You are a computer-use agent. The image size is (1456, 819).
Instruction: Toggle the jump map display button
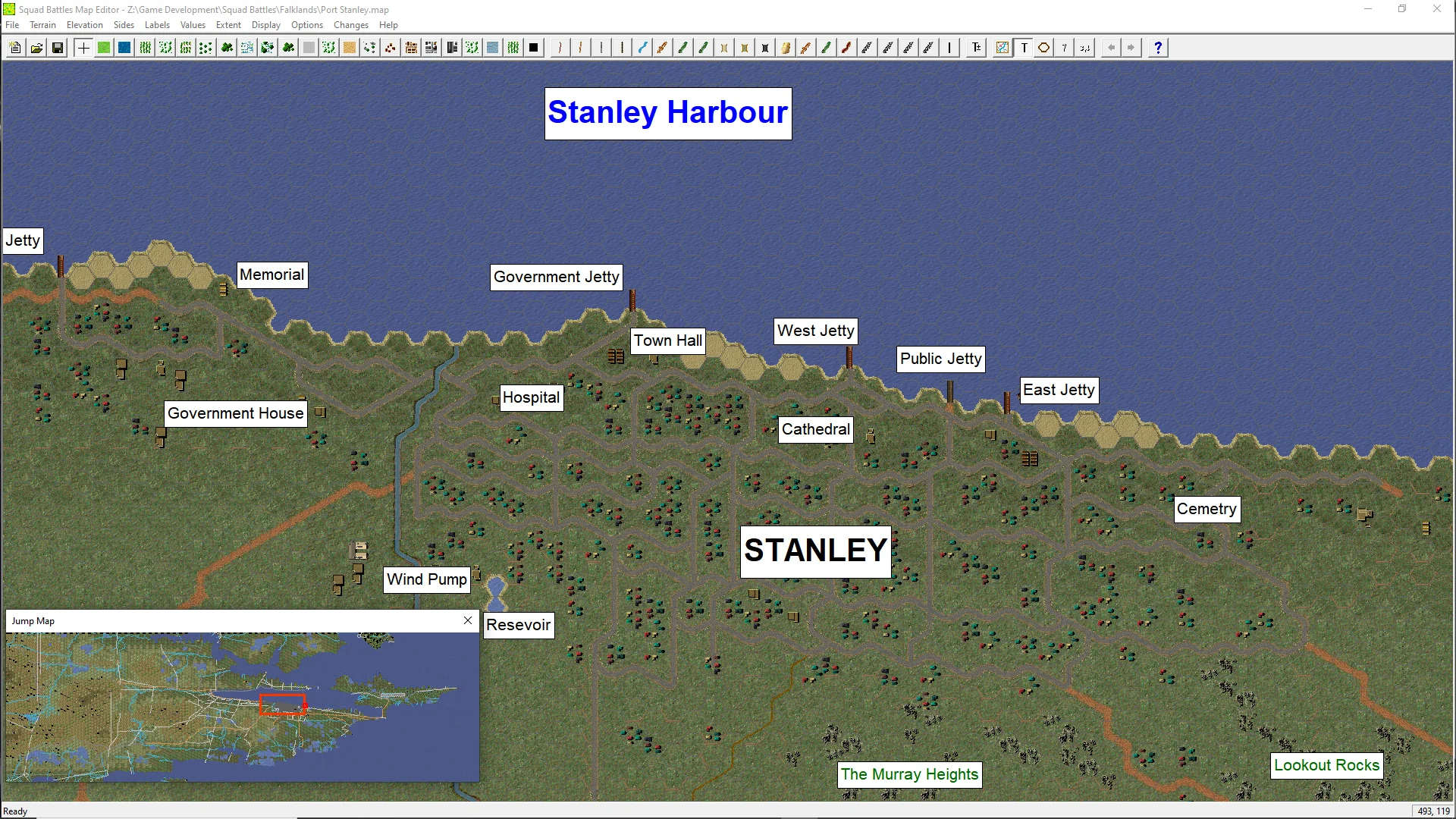point(1003,48)
